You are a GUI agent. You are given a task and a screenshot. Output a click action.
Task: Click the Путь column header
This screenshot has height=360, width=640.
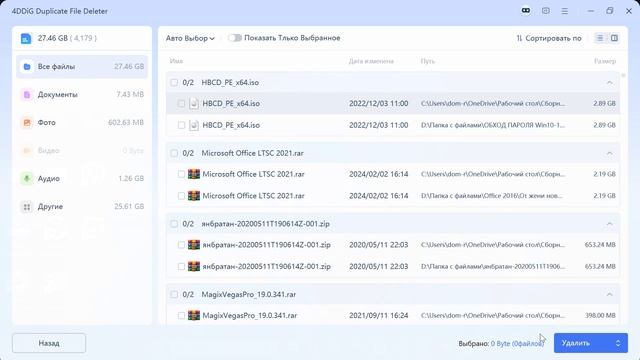point(428,61)
